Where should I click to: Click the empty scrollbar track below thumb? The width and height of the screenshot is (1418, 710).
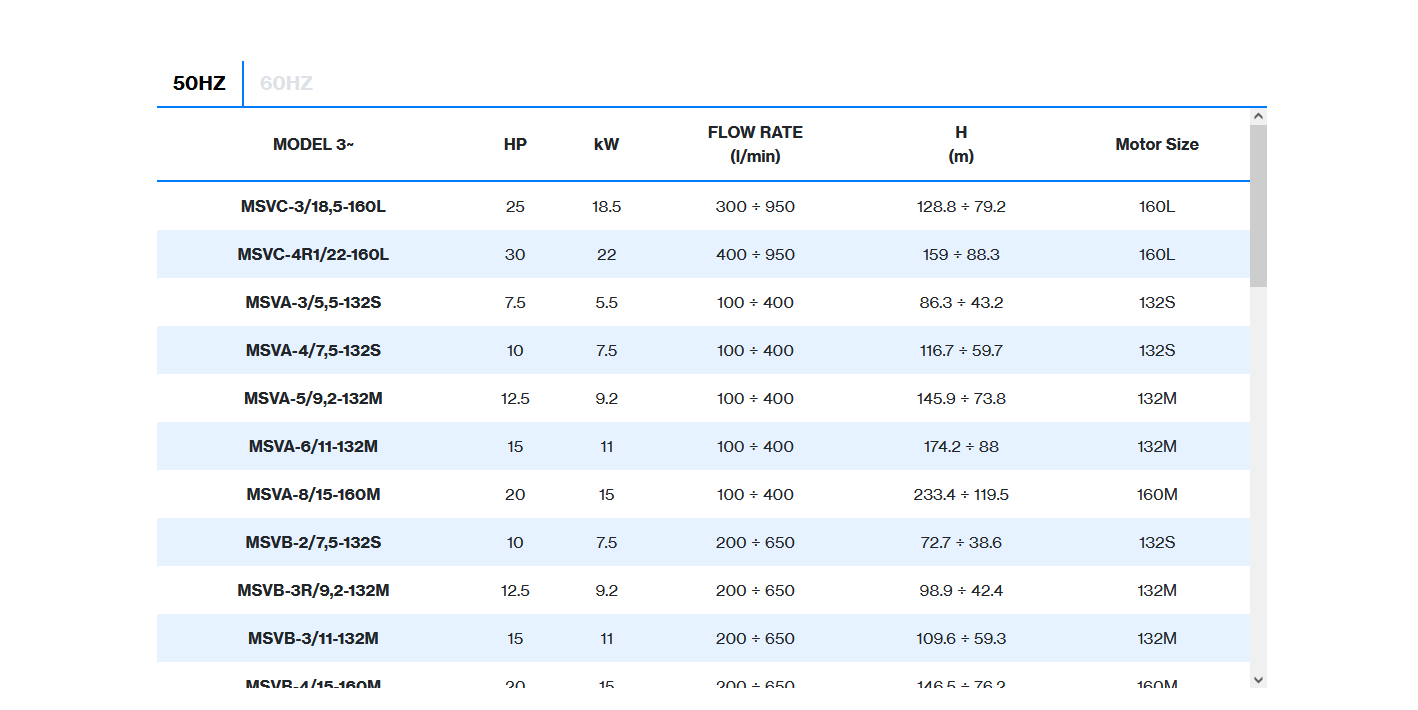[1258, 480]
